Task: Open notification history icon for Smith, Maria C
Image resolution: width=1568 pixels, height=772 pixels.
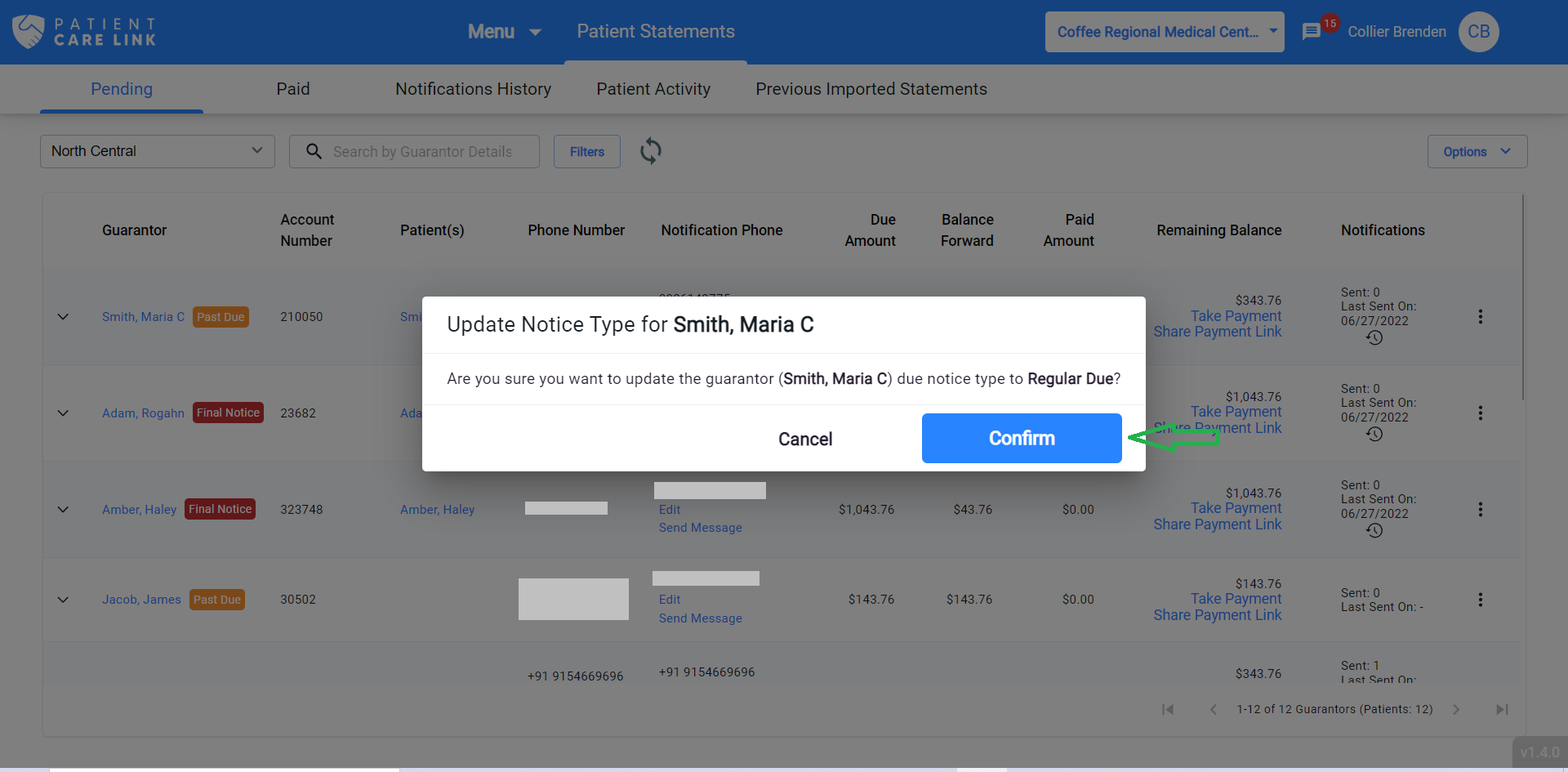Action: (1374, 337)
